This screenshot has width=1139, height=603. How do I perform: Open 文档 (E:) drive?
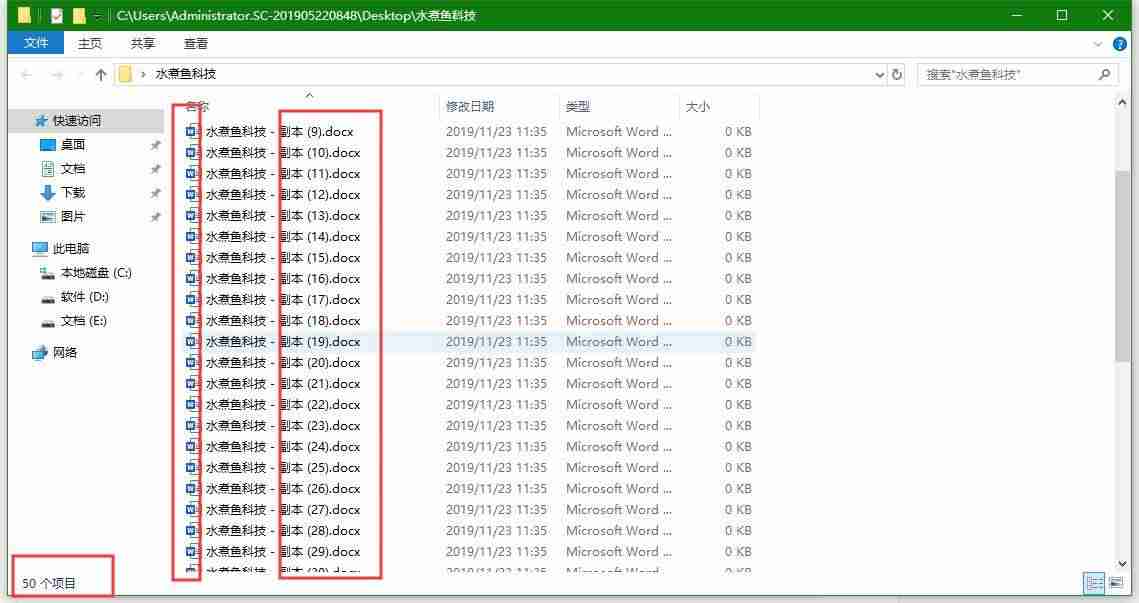click(x=84, y=320)
